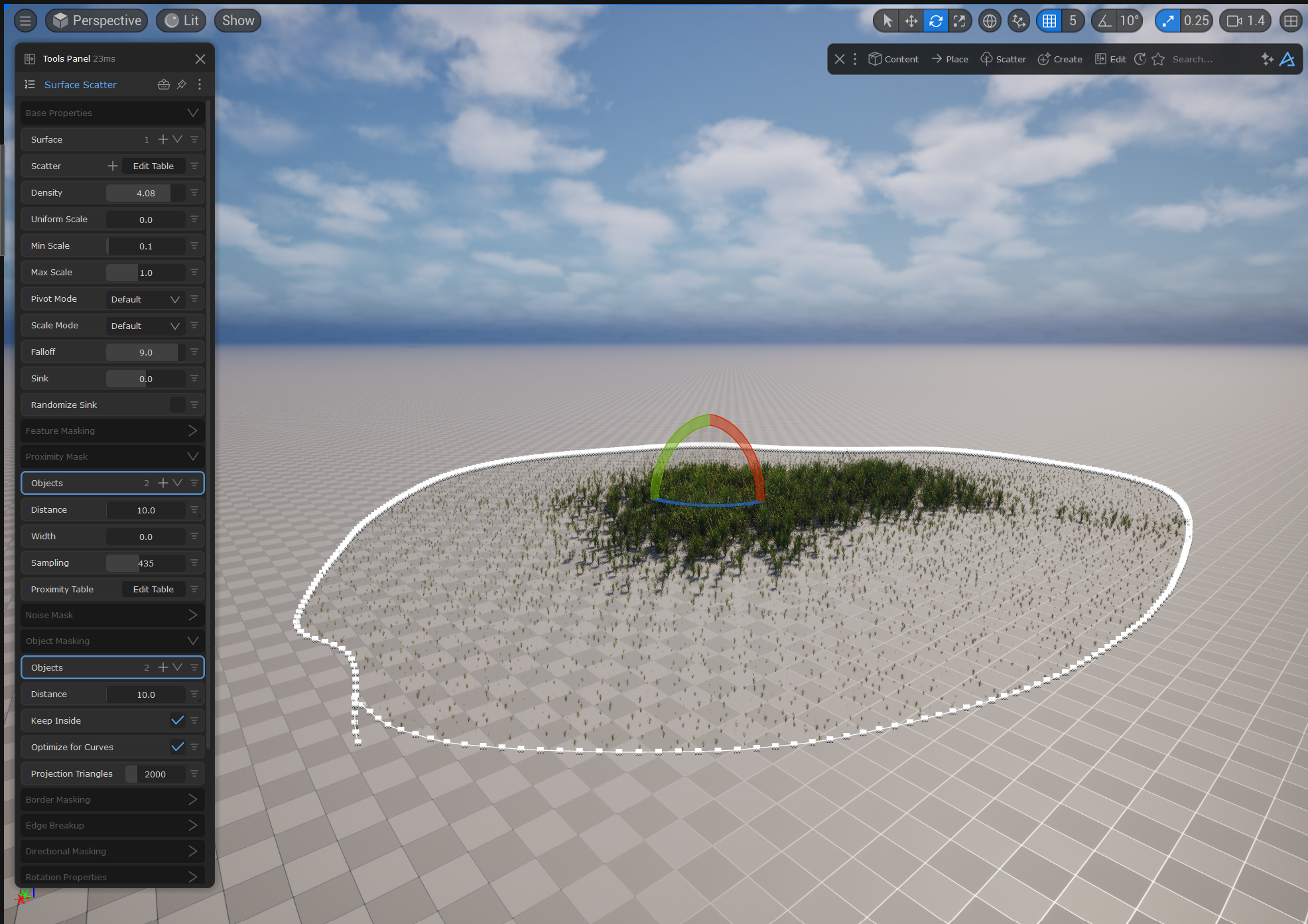Open the Edit tab
Viewport: 1308px width, 924px height.
coord(1110,59)
